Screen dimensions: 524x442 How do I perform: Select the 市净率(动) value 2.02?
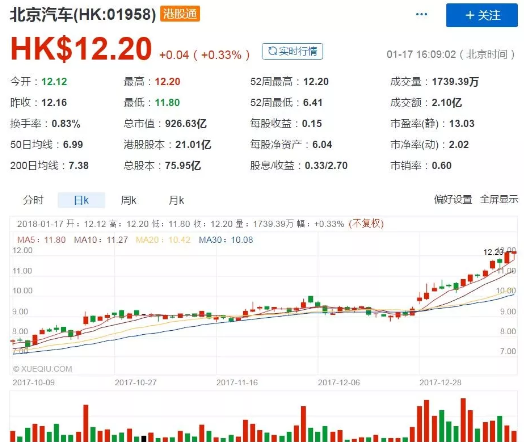click(458, 145)
